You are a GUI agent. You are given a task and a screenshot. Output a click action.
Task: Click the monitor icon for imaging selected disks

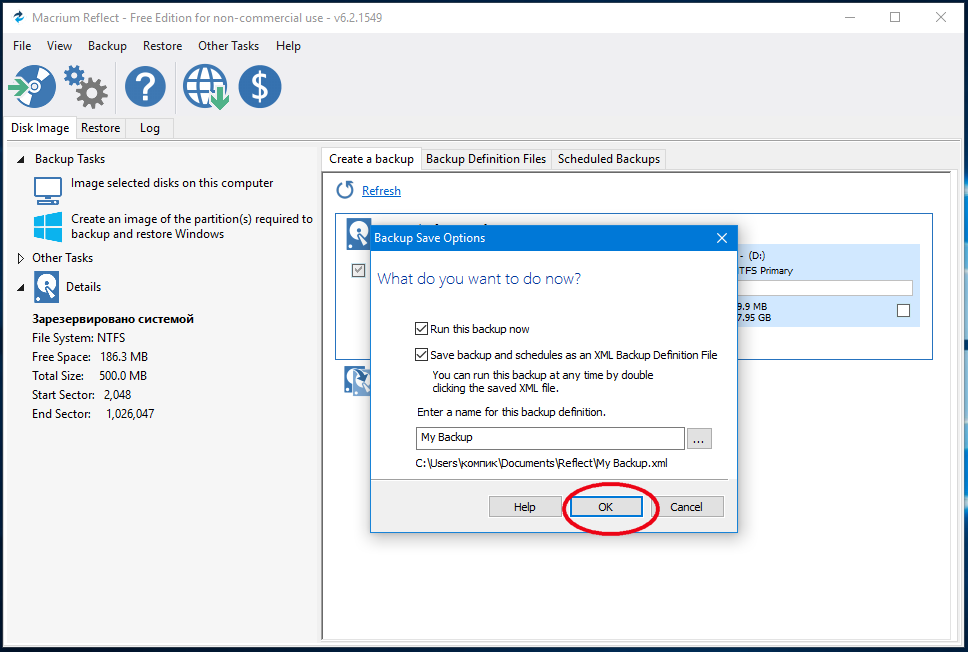pyautogui.click(x=48, y=191)
